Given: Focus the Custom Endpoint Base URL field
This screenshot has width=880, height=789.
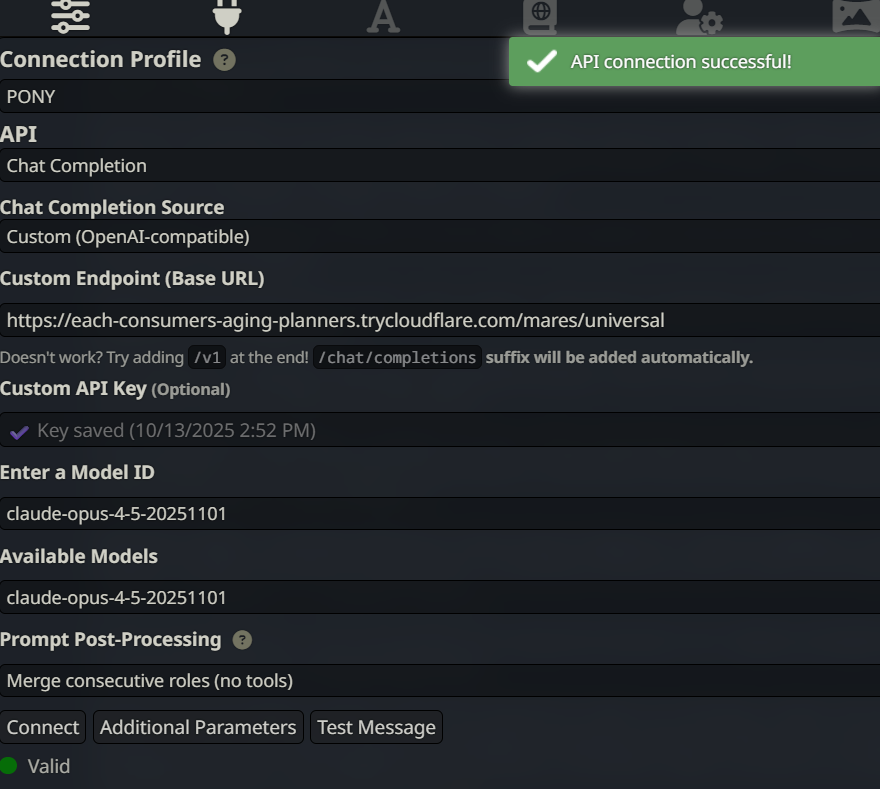Looking at the screenshot, I should (440, 321).
